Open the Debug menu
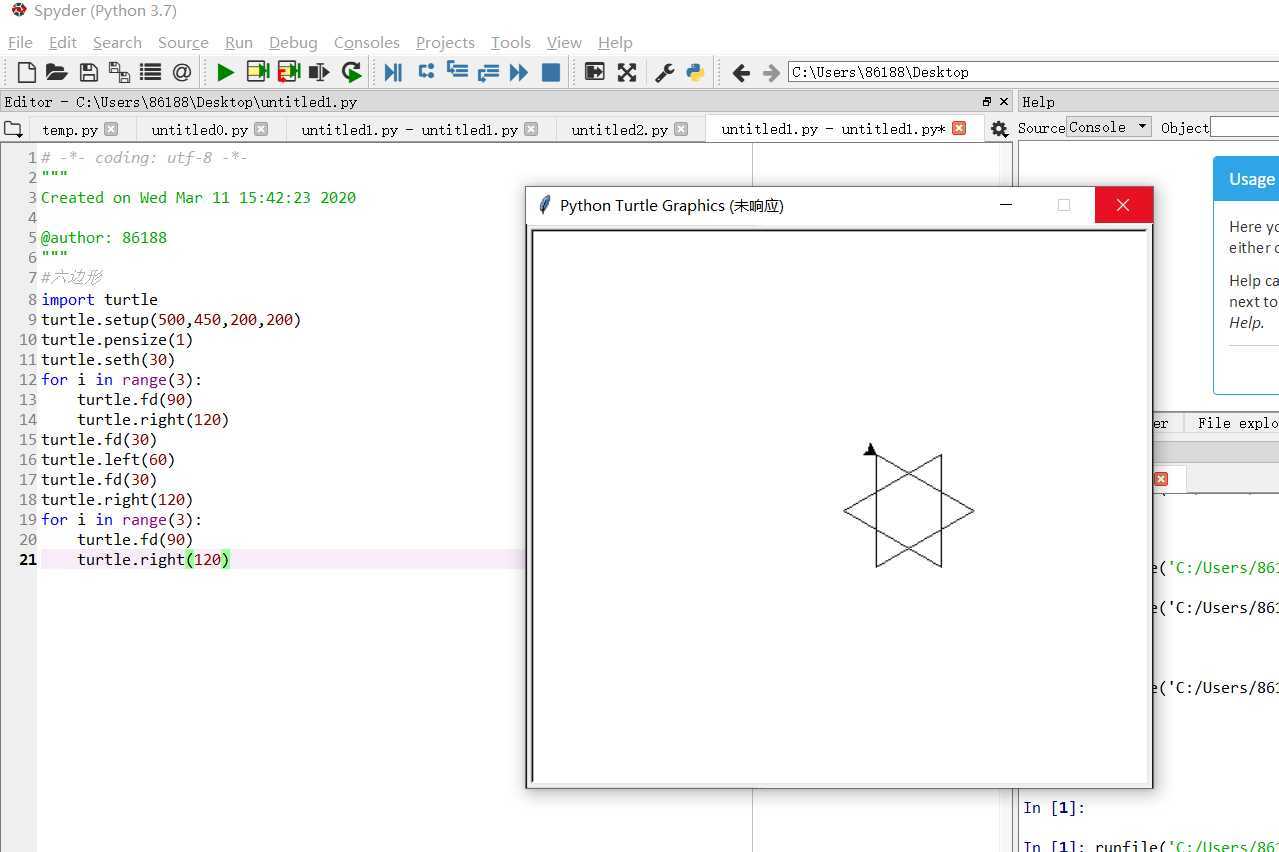The image size is (1279, 852). coord(293,42)
